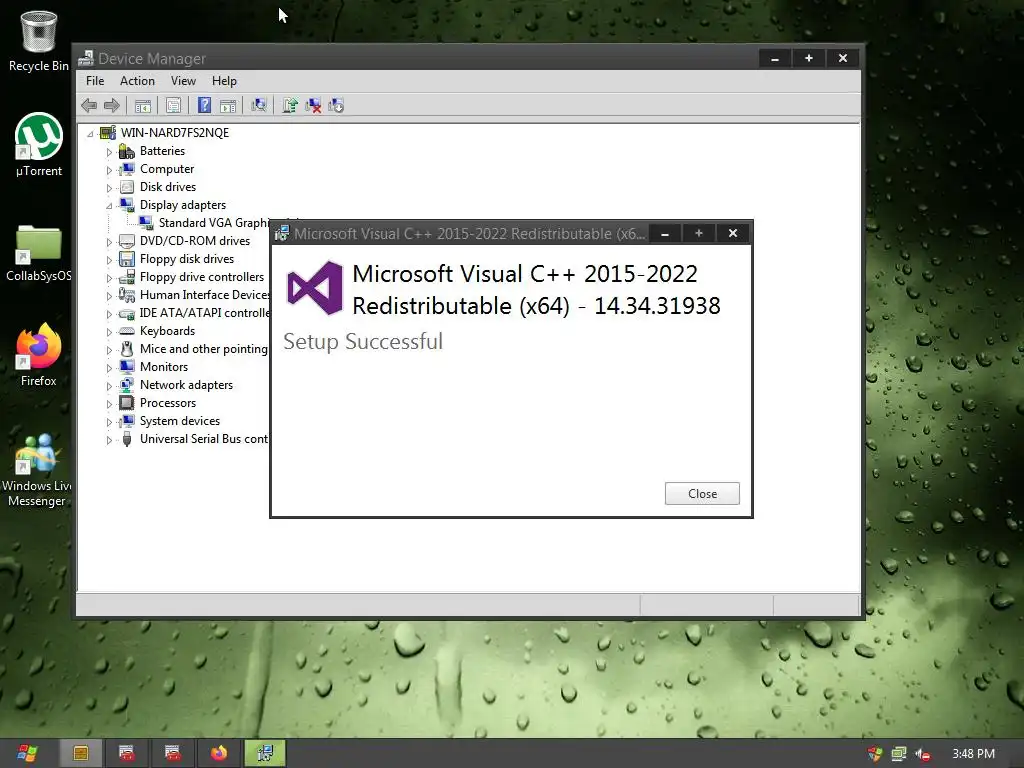Select the µTorrent desktop shortcut

[39, 145]
